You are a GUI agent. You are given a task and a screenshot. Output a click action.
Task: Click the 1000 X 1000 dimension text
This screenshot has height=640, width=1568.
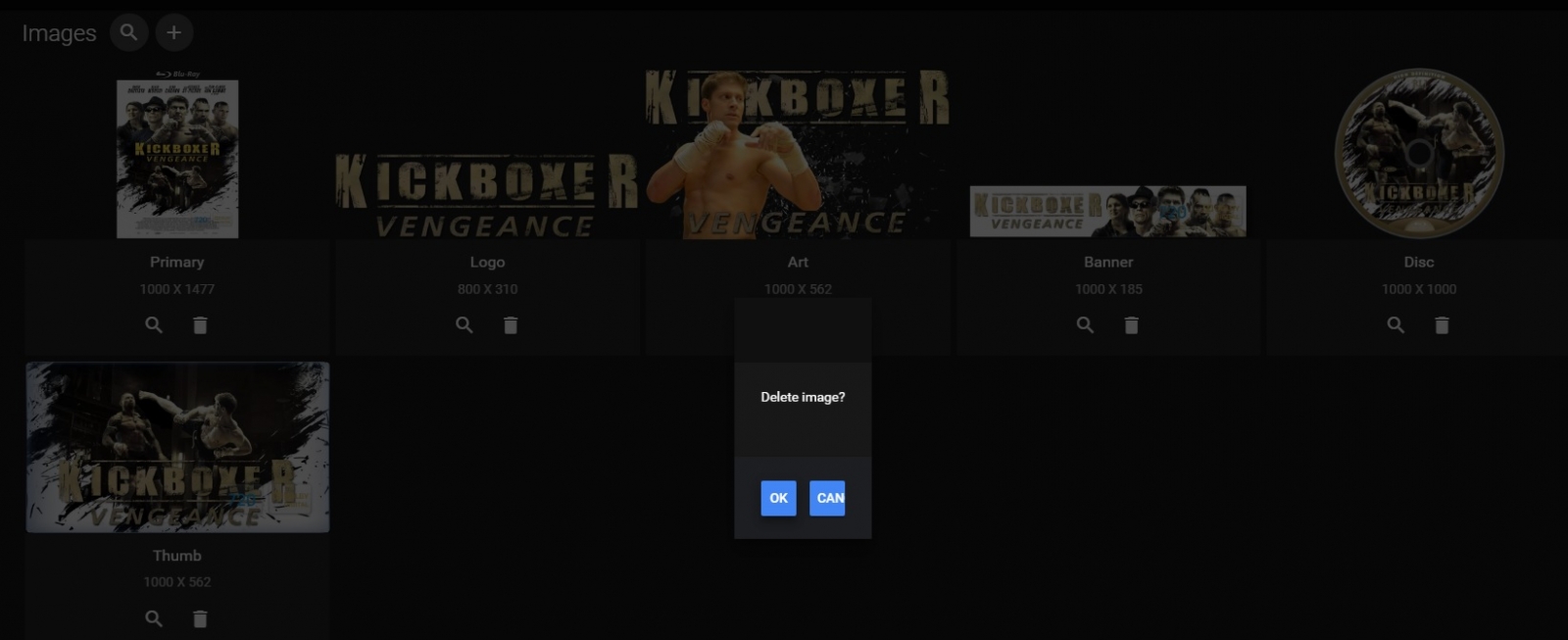[1419, 289]
